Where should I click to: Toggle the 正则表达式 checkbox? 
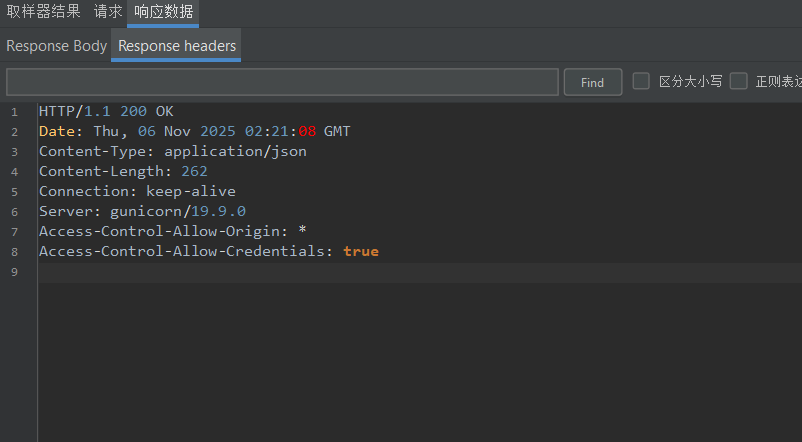(x=739, y=82)
